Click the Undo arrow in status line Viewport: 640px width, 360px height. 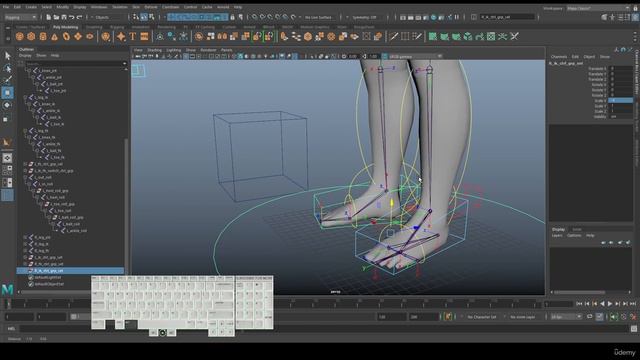click(x=72, y=18)
